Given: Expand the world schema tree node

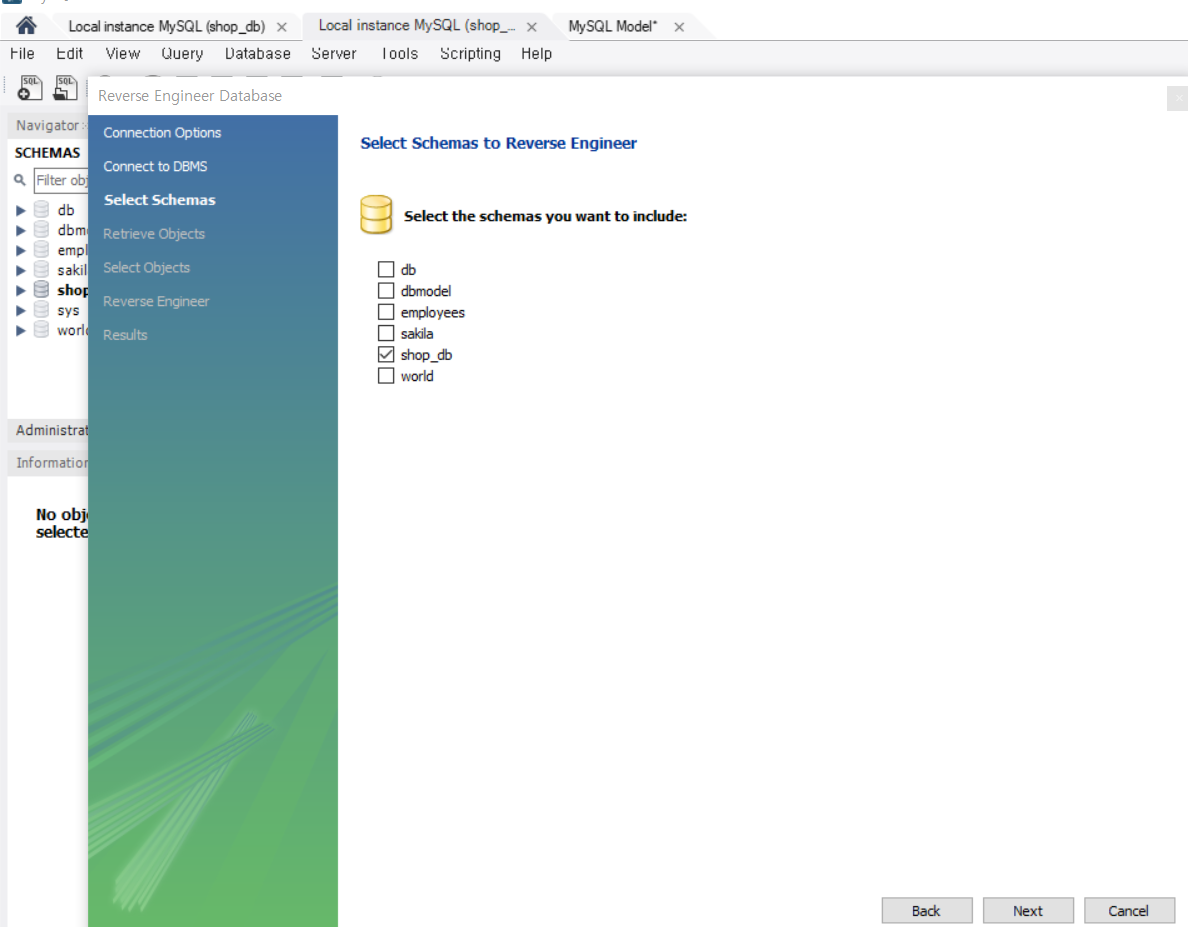Looking at the screenshot, I should [20, 330].
